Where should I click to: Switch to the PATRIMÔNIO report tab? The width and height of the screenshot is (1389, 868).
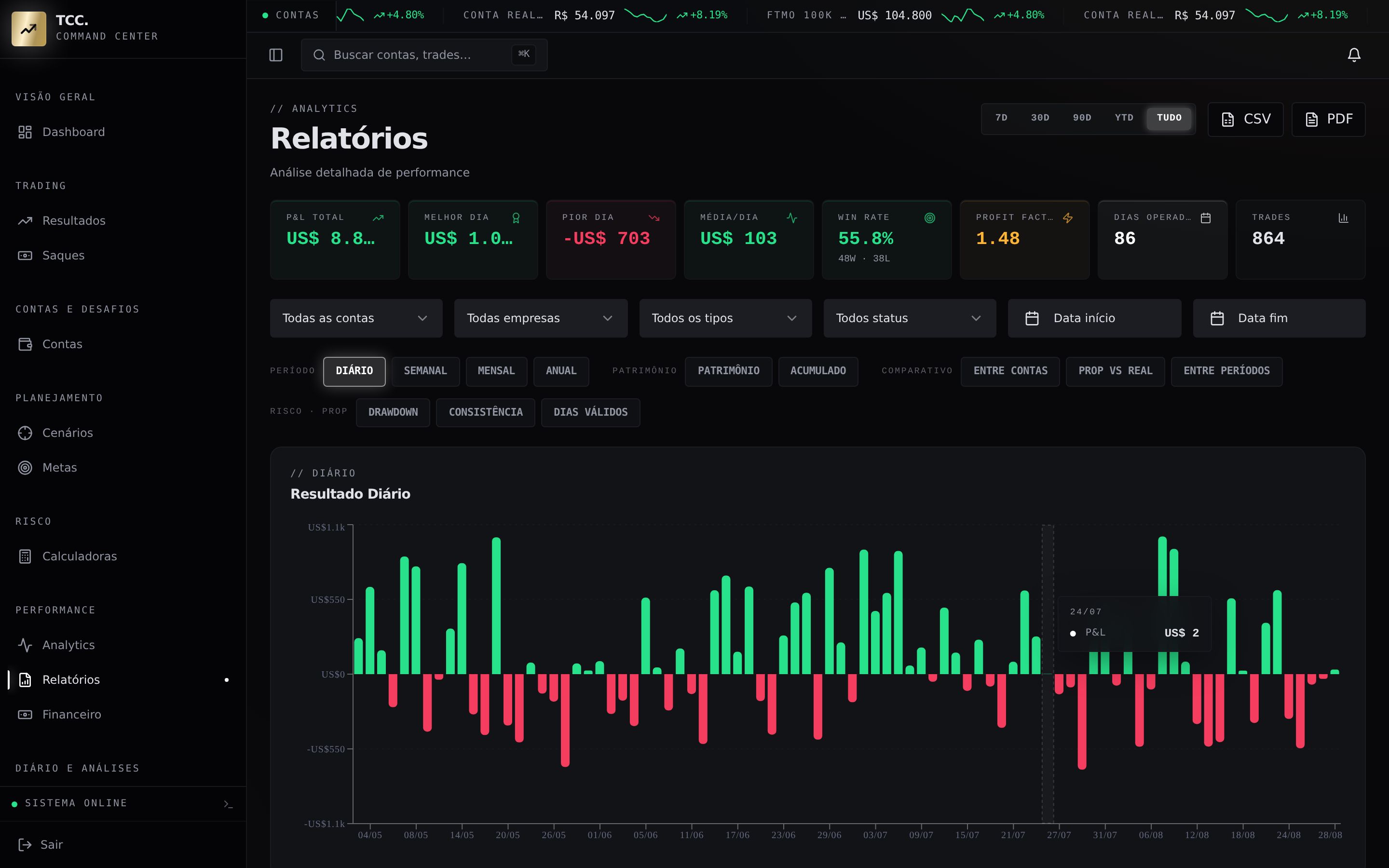coord(728,371)
